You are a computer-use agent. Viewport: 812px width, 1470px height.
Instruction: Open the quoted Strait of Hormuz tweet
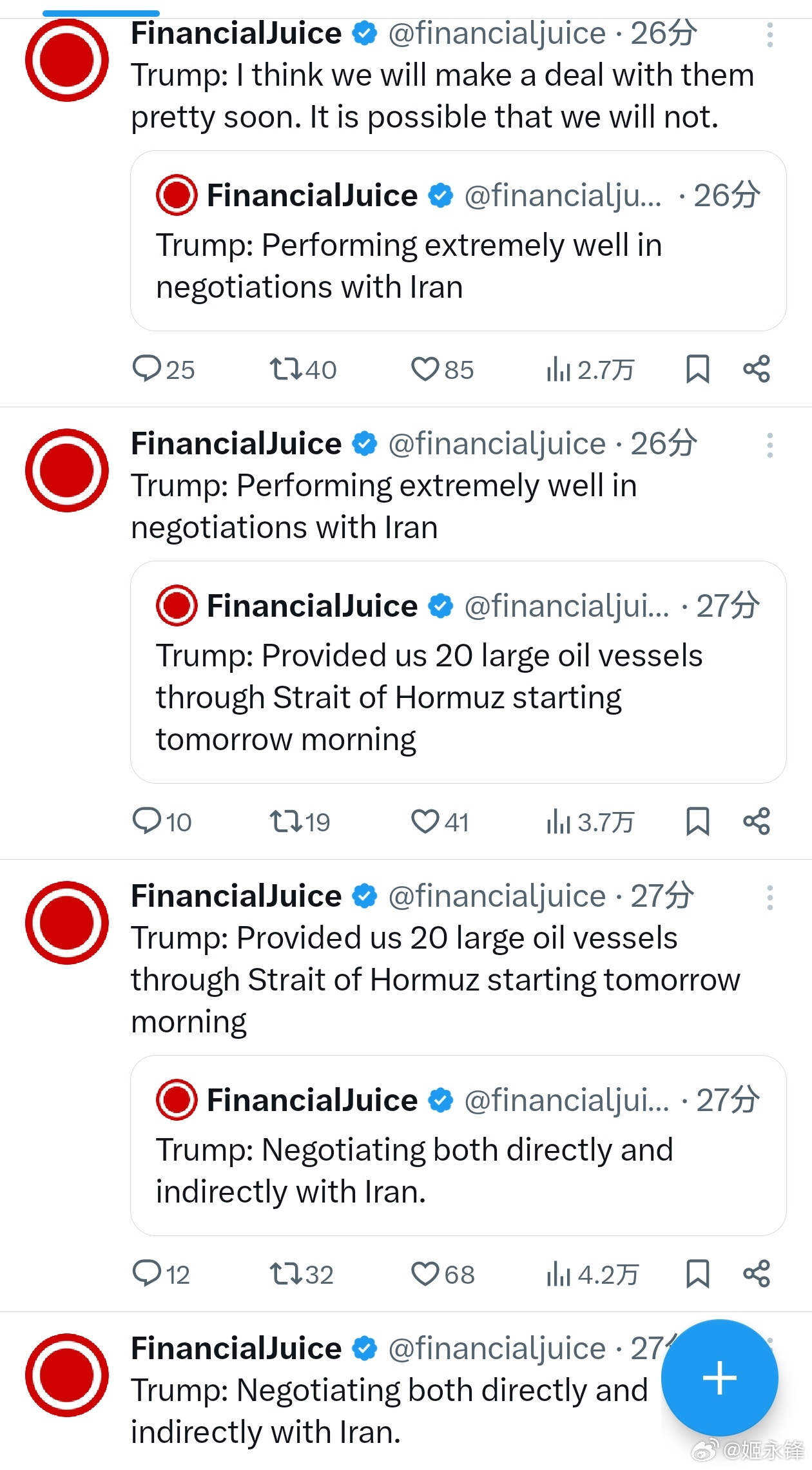click(x=458, y=673)
